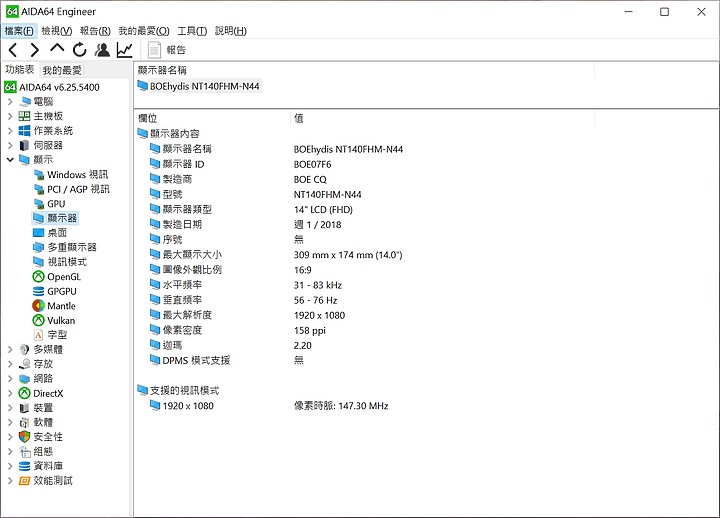Switch to the 功能表 tab
This screenshot has height=518, width=720.
coord(20,69)
